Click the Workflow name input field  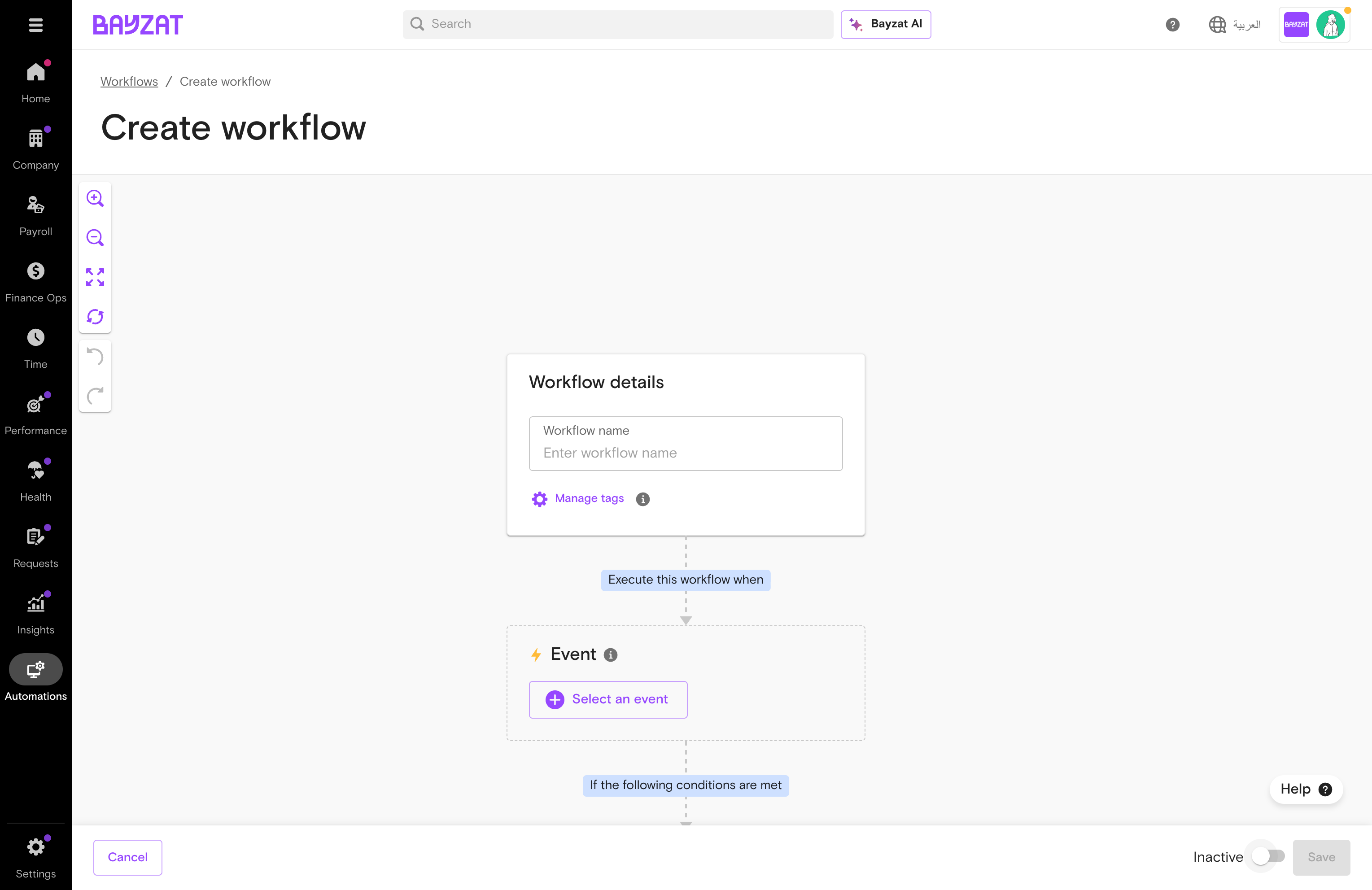coord(686,443)
